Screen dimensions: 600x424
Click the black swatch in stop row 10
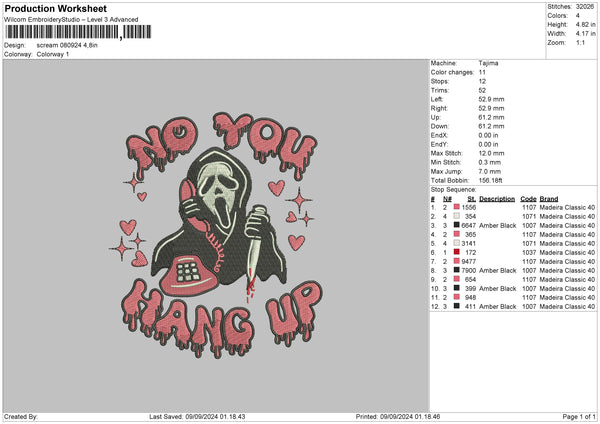[x=457, y=288]
